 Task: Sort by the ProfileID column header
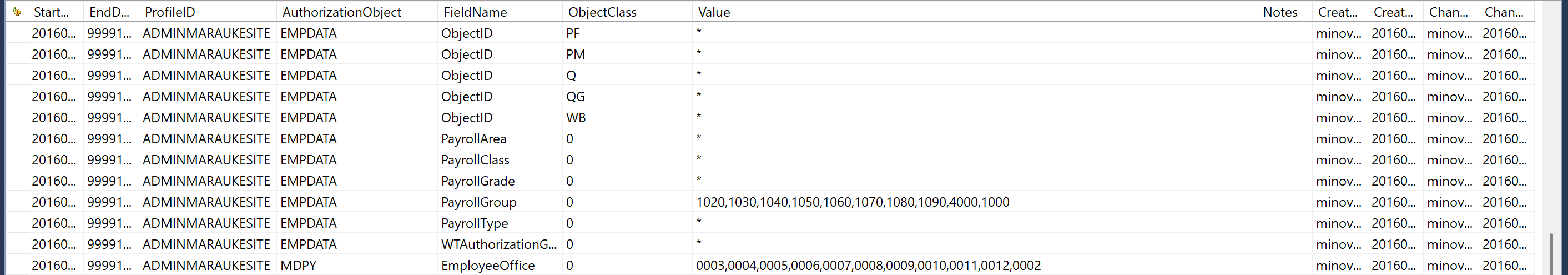(170, 12)
